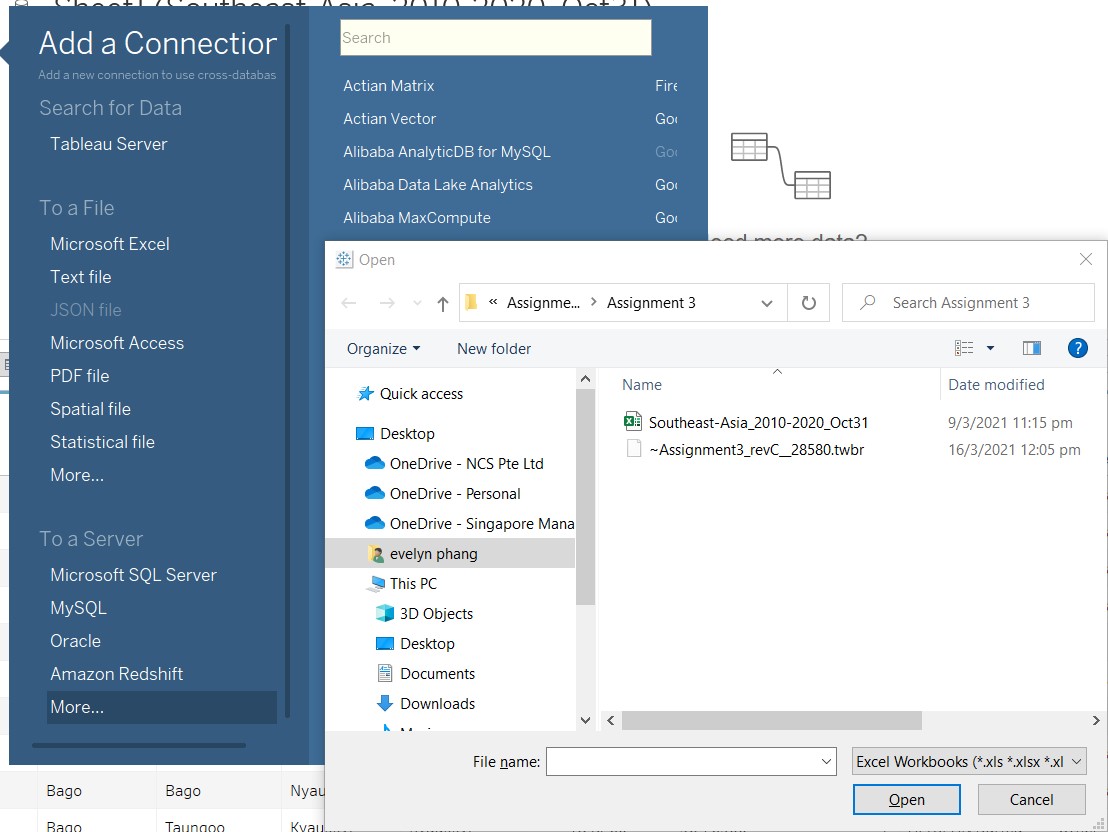Click the Help question mark icon
Viewport: 1108px width, 832px height.
click(x=1077, y=348)
